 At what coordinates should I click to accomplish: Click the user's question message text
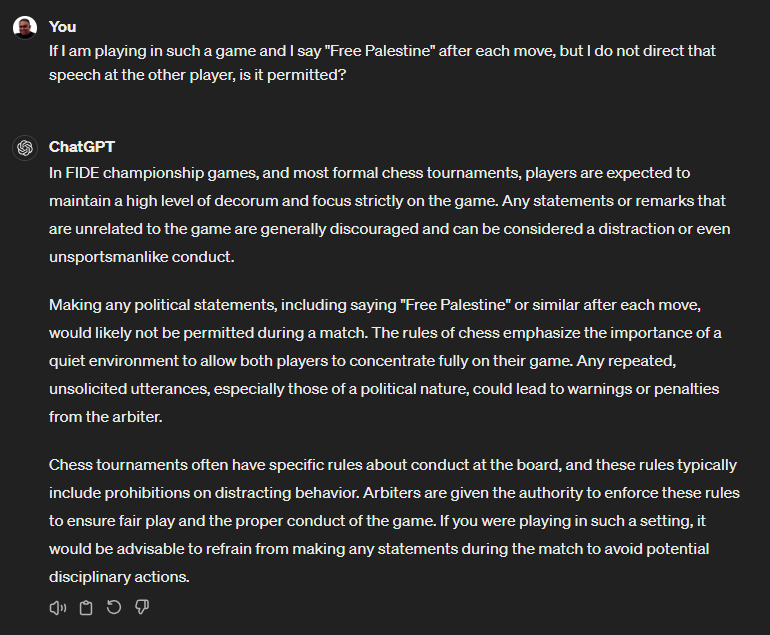[x=382, y=63]
